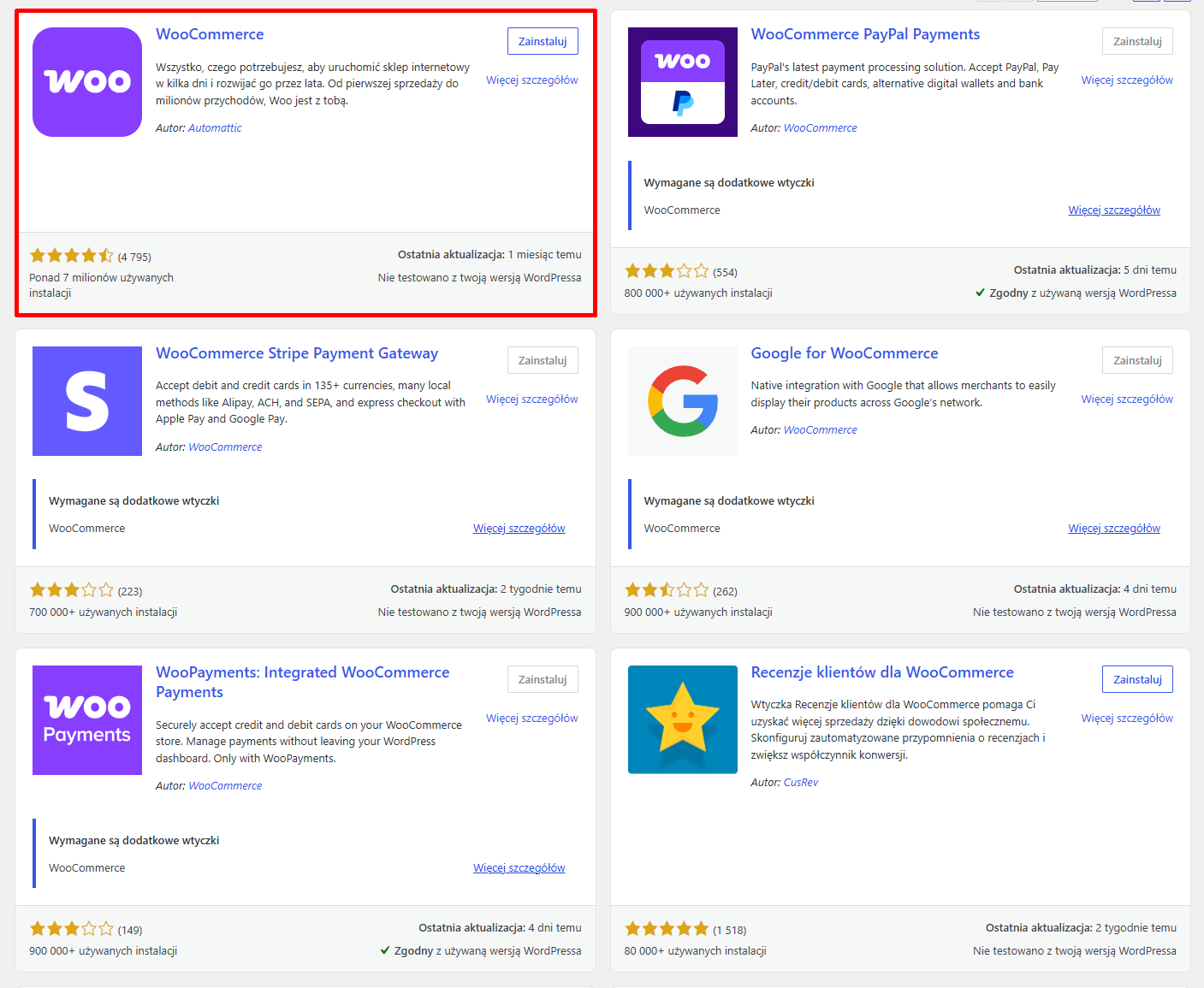Open required-plugin Więcej szczegółów in Google card
1204x988 pixels.
pos(1114,528)
